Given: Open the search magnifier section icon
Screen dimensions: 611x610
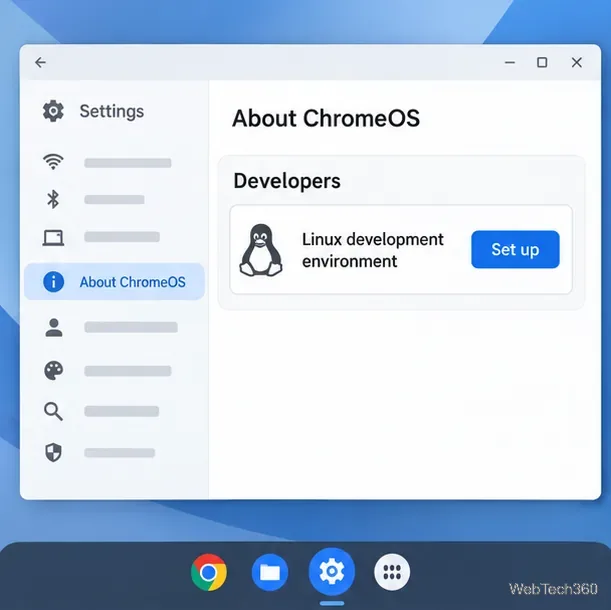Looking at the screenshot, I should (x=53, y=412).
